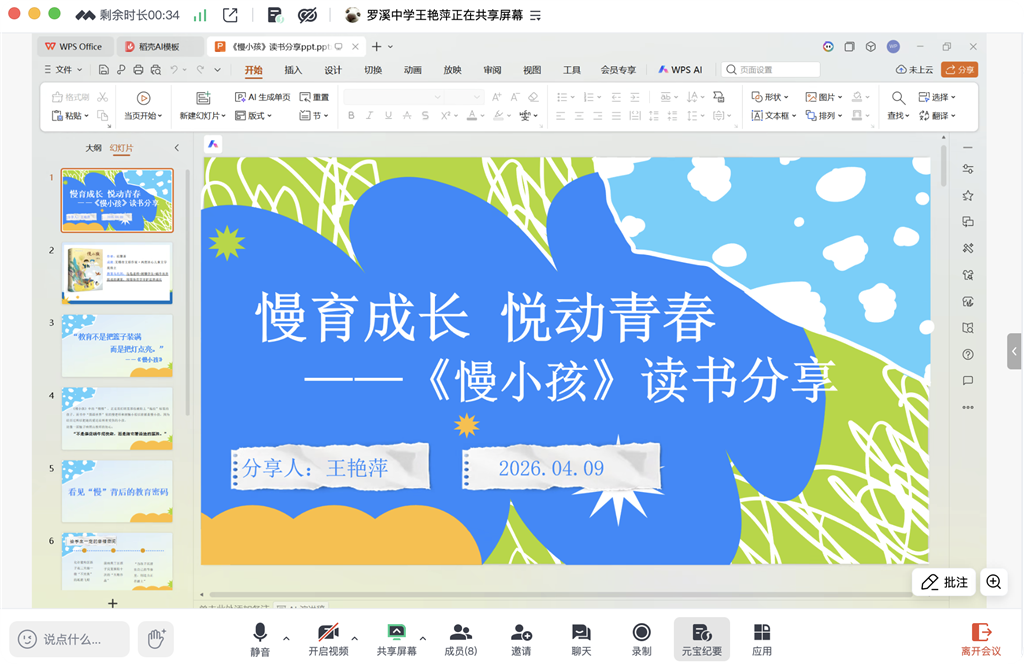The height and width of the screenshot is (664, 1024).
Task: Toggle underline formatting (U)
Action: click(x=389, y=116)
